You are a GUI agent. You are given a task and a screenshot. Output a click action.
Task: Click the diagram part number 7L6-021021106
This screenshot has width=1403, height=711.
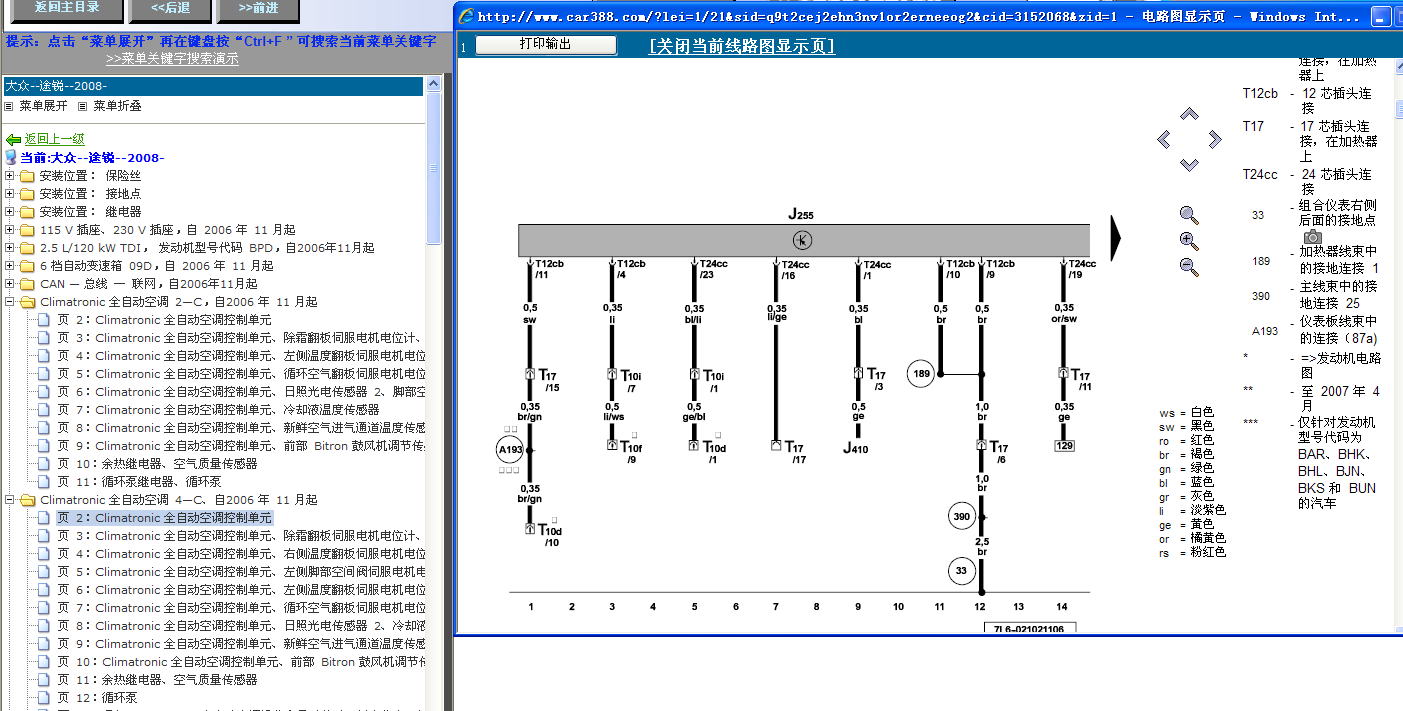[1030, 628]
